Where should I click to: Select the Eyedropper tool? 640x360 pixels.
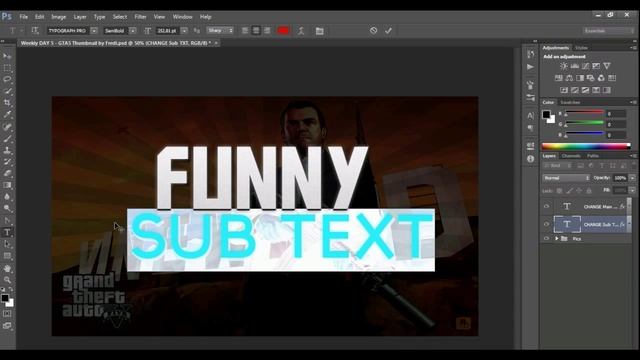click(x=7, y=115)
